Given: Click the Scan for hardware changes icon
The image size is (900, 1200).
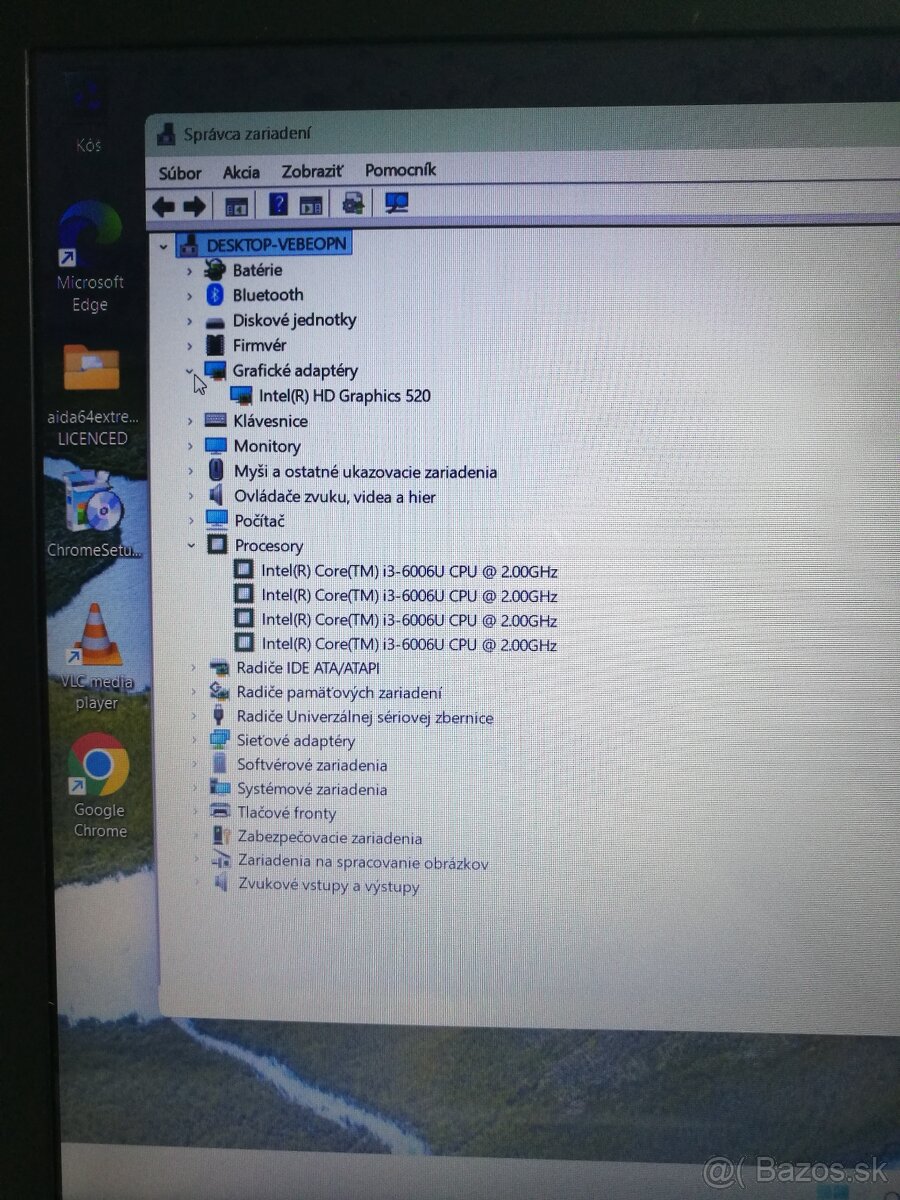Looking at the screenshot, I should click(x=396, y=204).
